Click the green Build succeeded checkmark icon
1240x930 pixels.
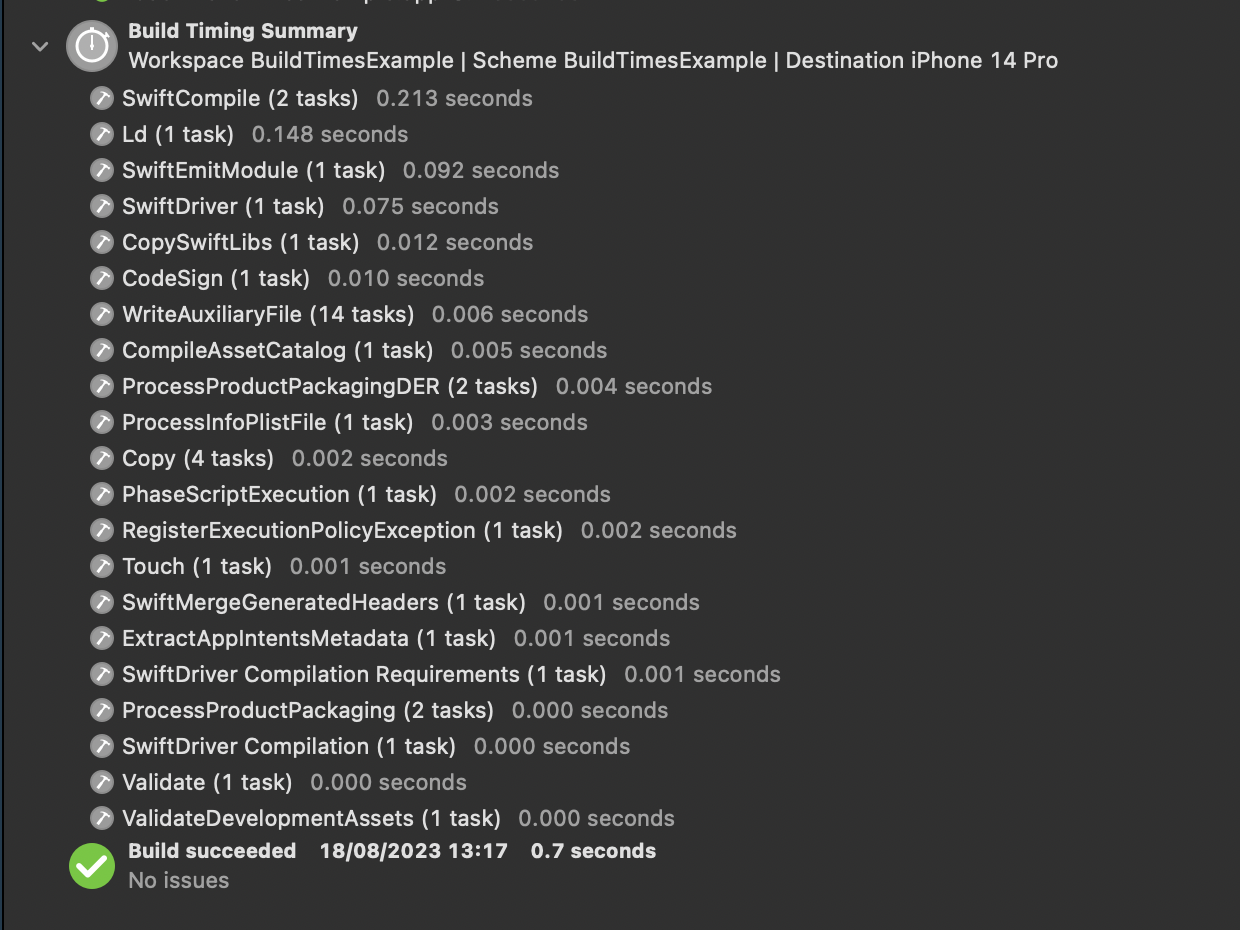point(92,866)
